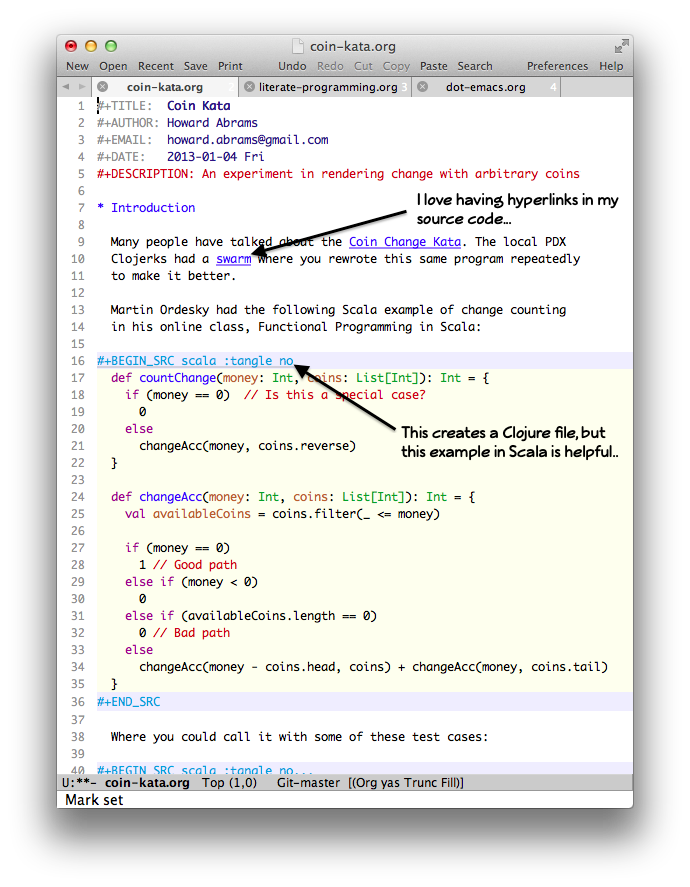
Task: Close the coin-kata.org tab
Action: [x=102, y=87]
